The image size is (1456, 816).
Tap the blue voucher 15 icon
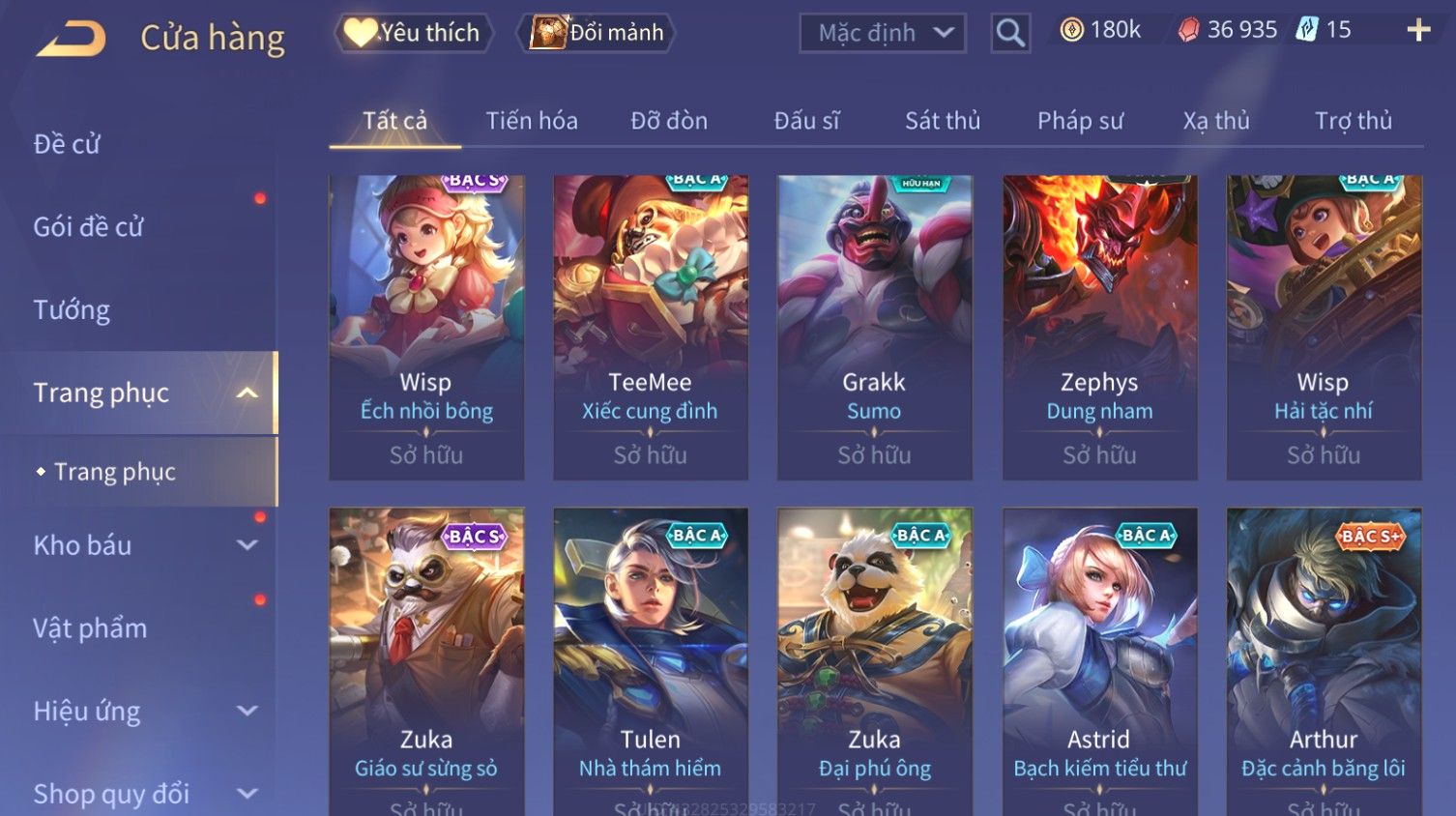[x=1307, y=30]
